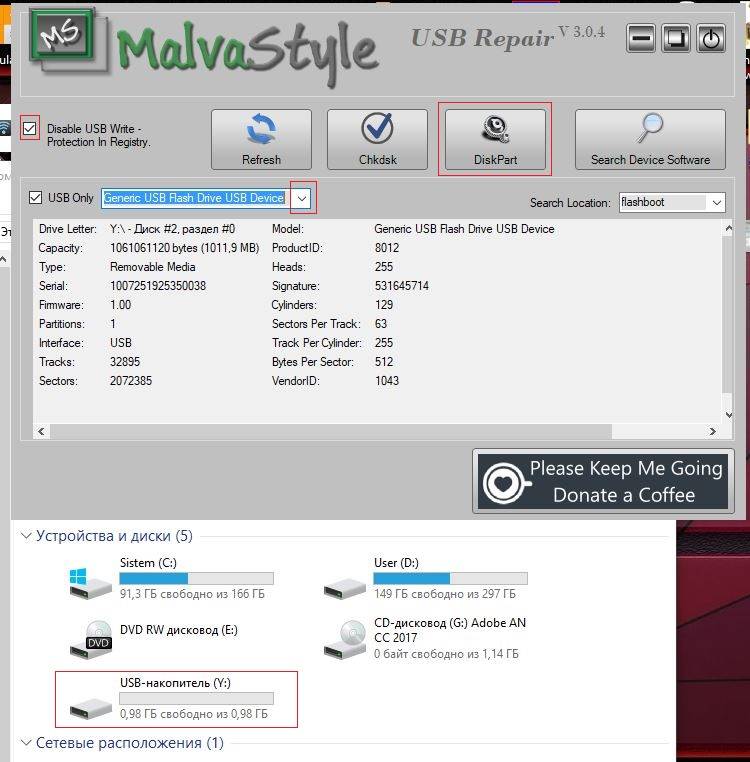This screenshot has height=762, width=750.
Task: Toggle Disable USB Write-Protection checkbox
Action: pos(30,128)
